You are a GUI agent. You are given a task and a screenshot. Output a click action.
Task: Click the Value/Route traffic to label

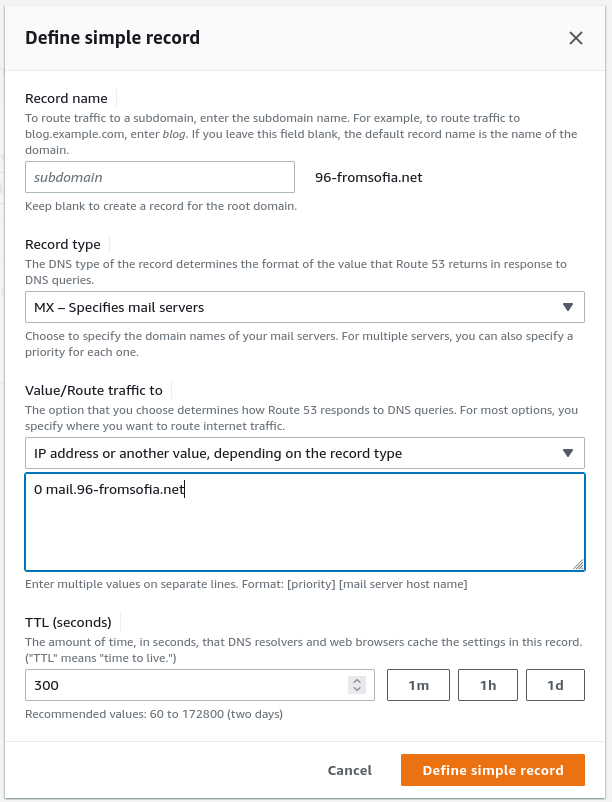[93, 390]
